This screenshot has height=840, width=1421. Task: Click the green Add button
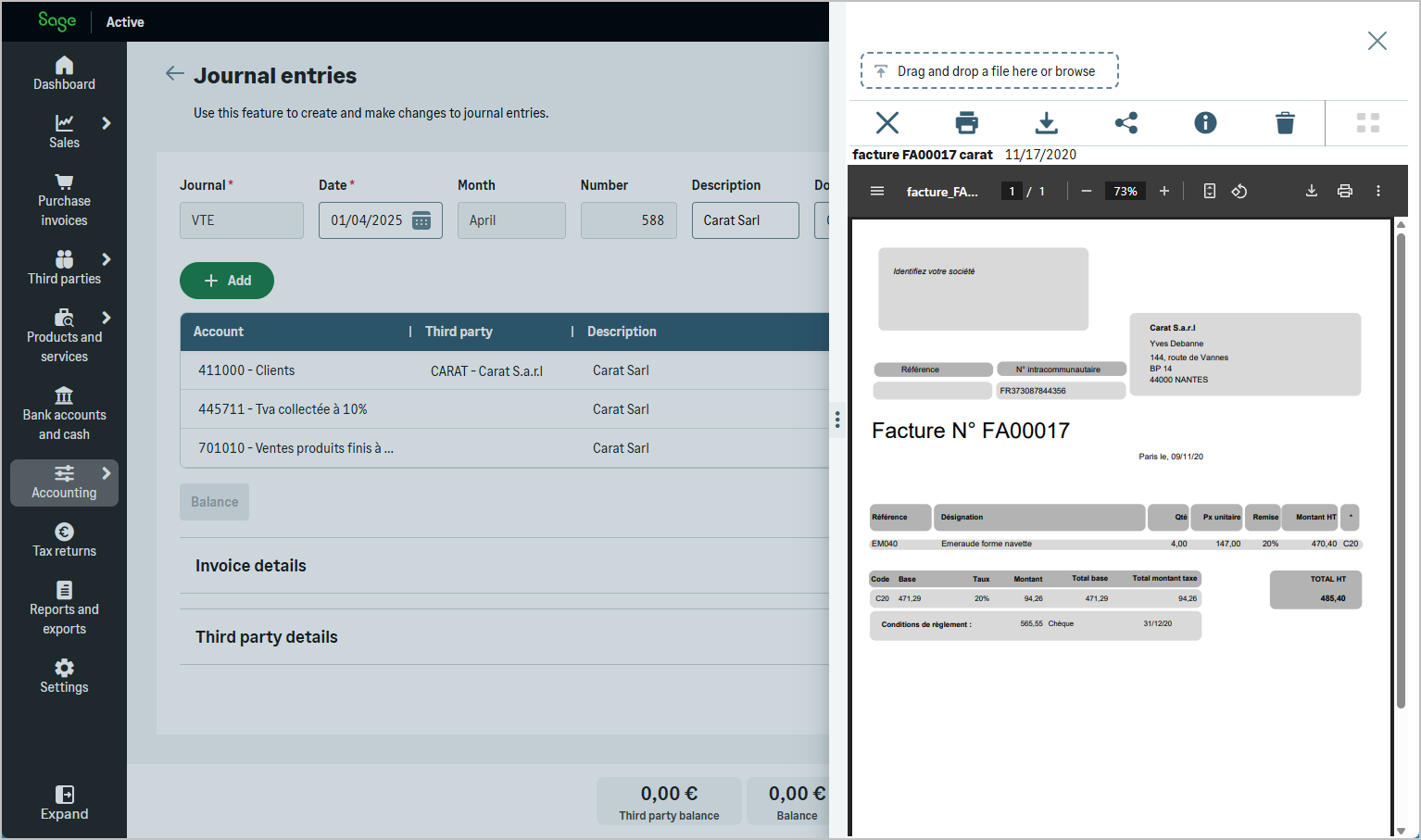tap(227, 281)
